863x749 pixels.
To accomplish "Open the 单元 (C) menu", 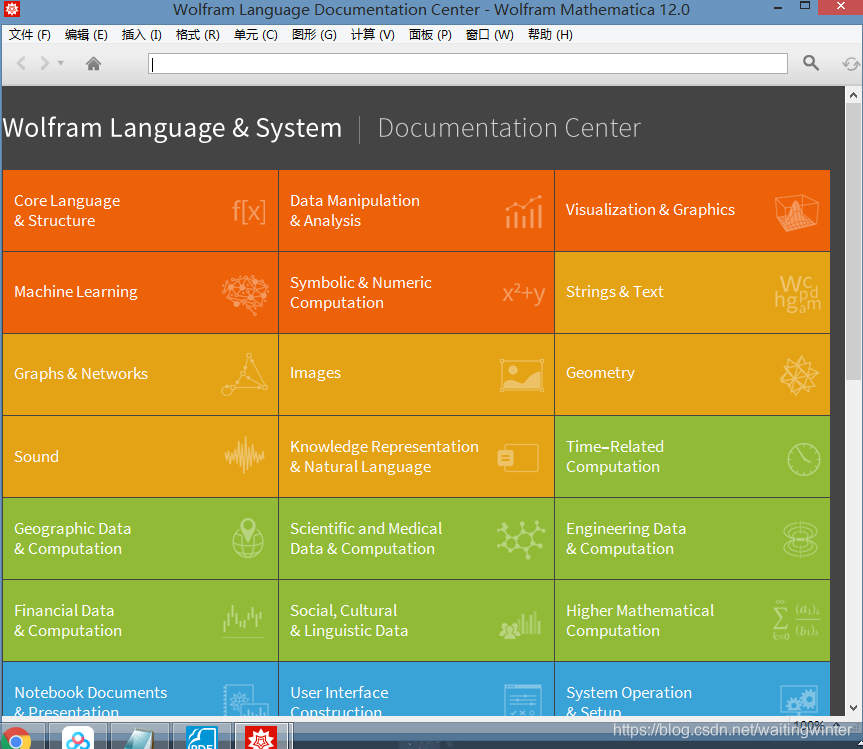I will tap(255, 35).
